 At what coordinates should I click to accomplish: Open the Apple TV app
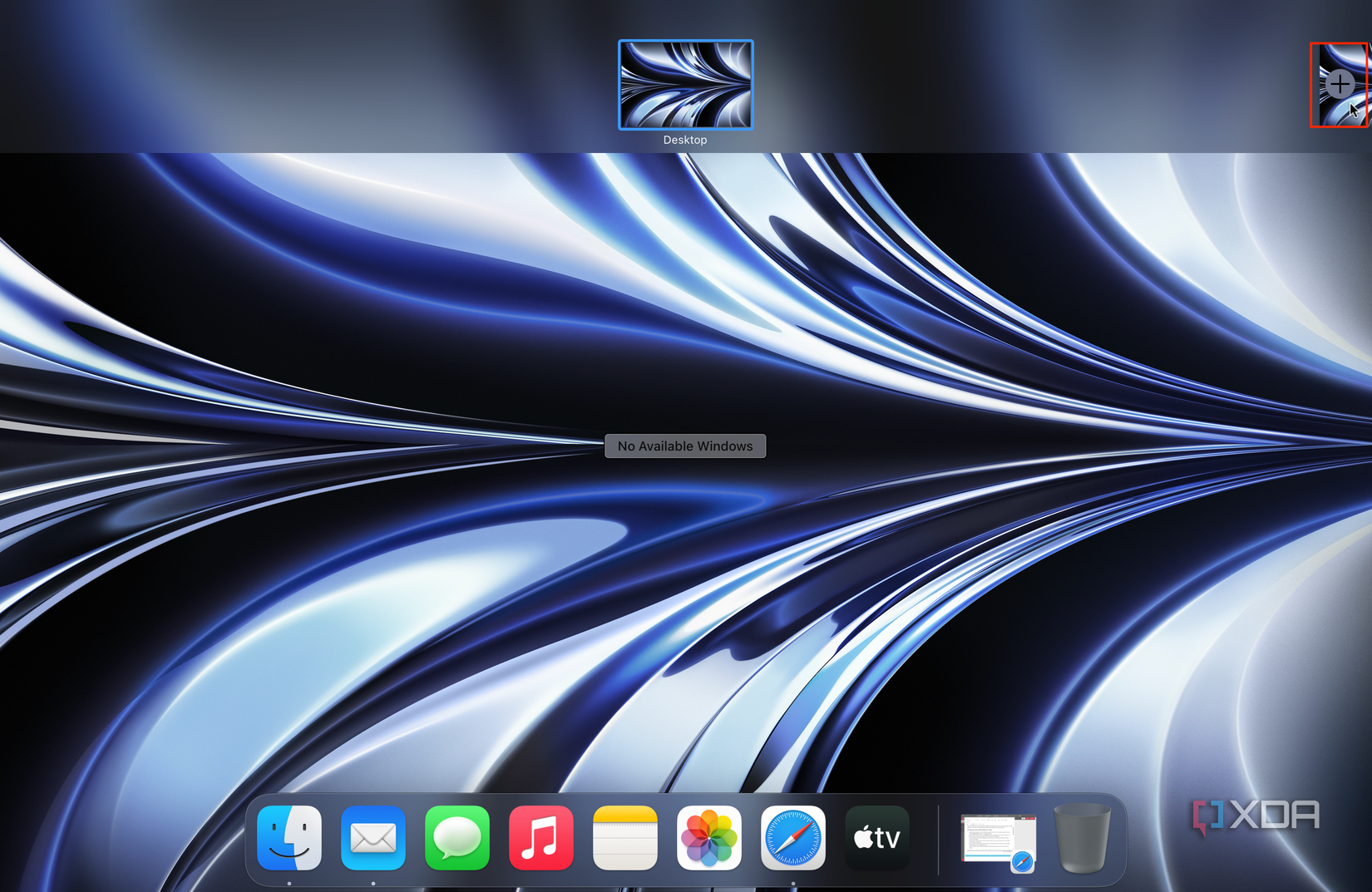pos(876,838)
